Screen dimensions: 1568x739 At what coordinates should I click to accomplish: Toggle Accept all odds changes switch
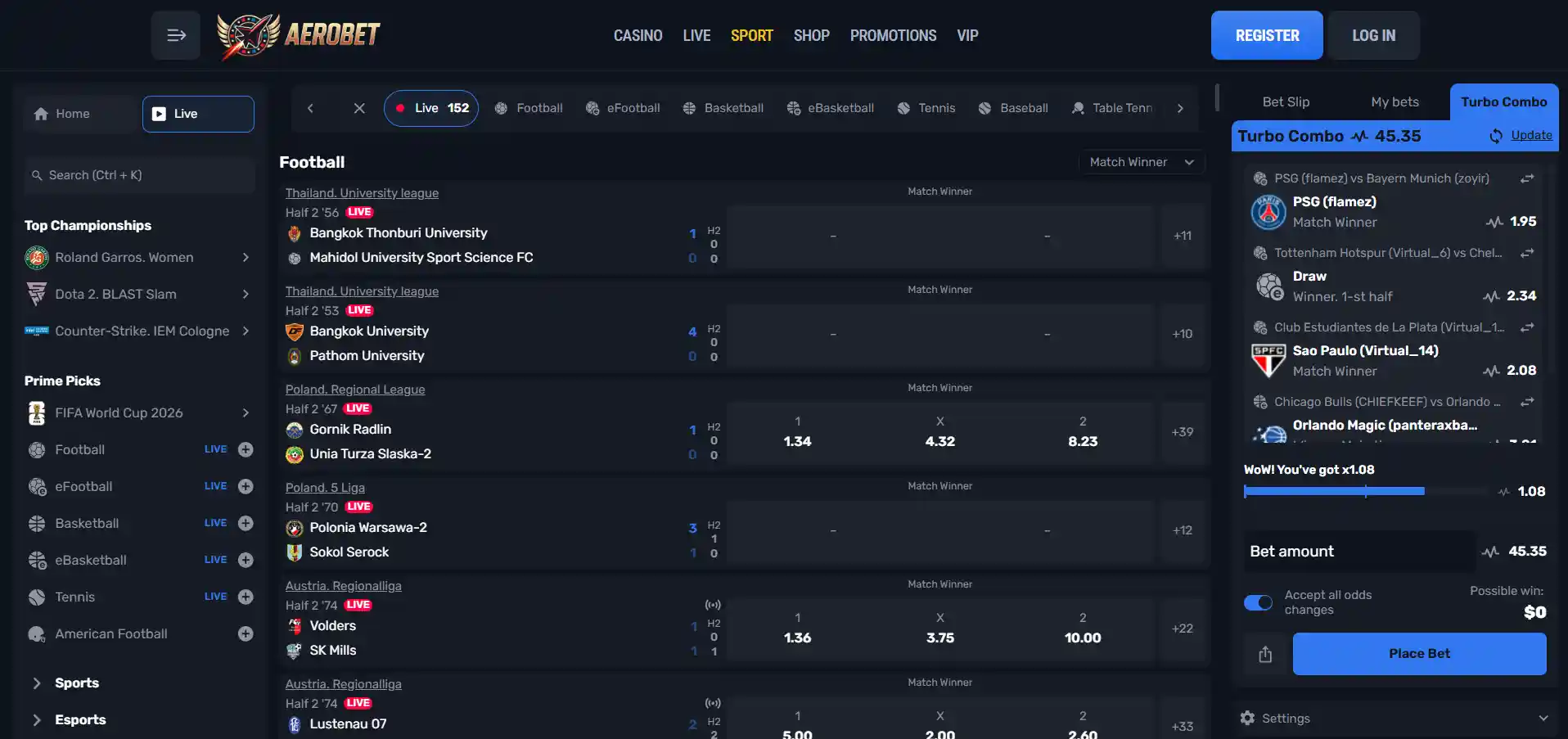[1259, 602]
